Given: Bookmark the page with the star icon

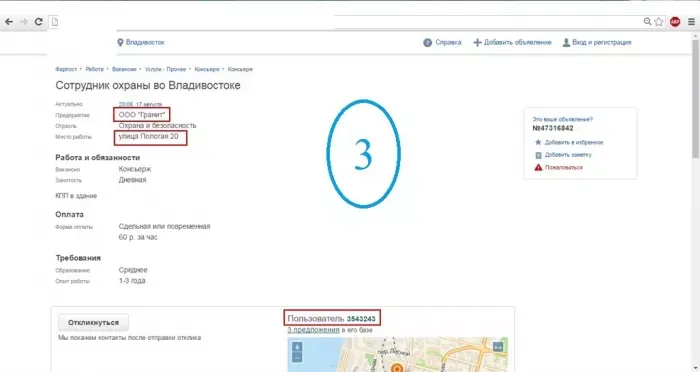Looking at the screenshot, I should (659, 21).
